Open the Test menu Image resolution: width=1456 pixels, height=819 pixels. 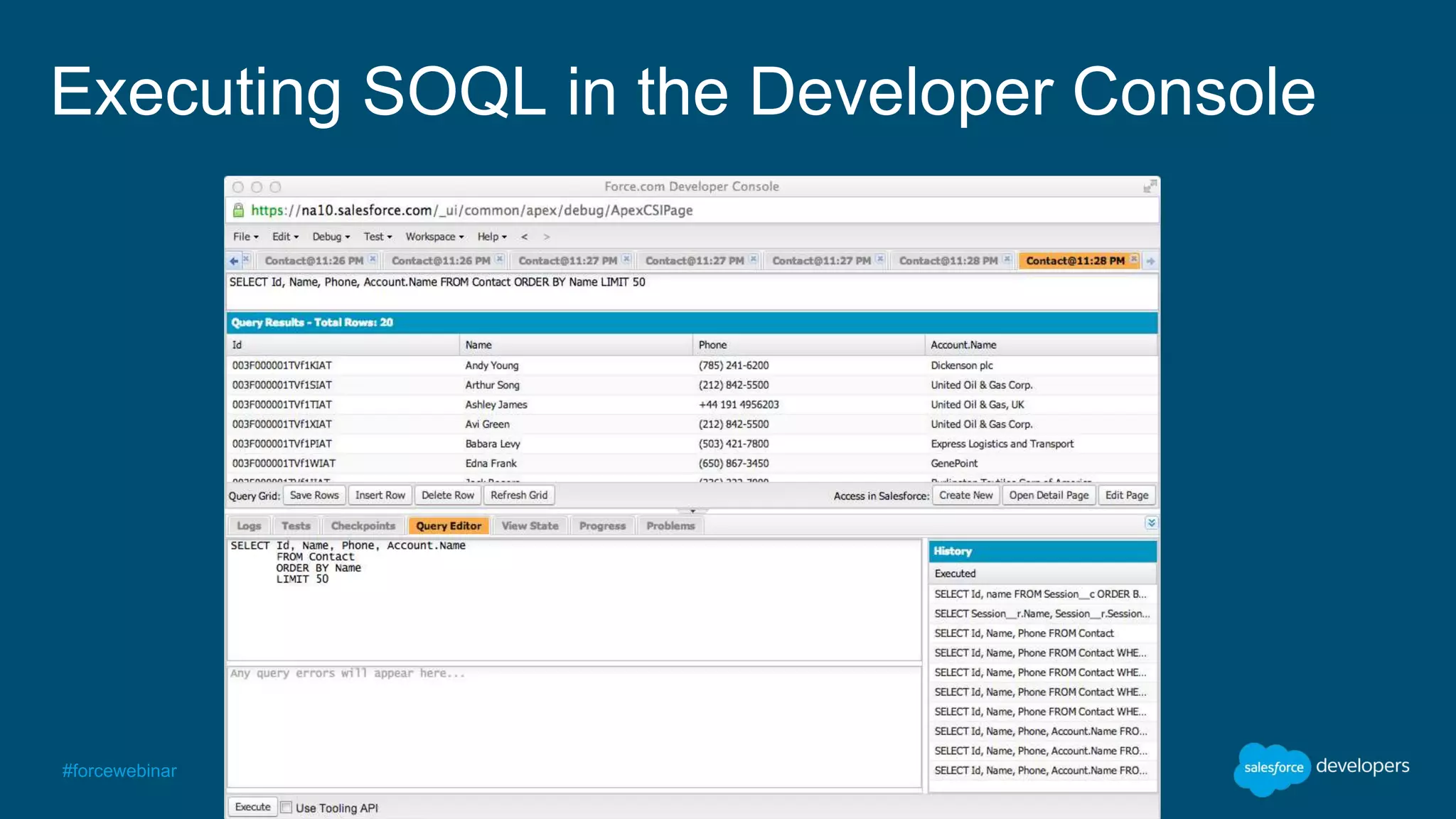pyautogui.click(x=378, y=237)
